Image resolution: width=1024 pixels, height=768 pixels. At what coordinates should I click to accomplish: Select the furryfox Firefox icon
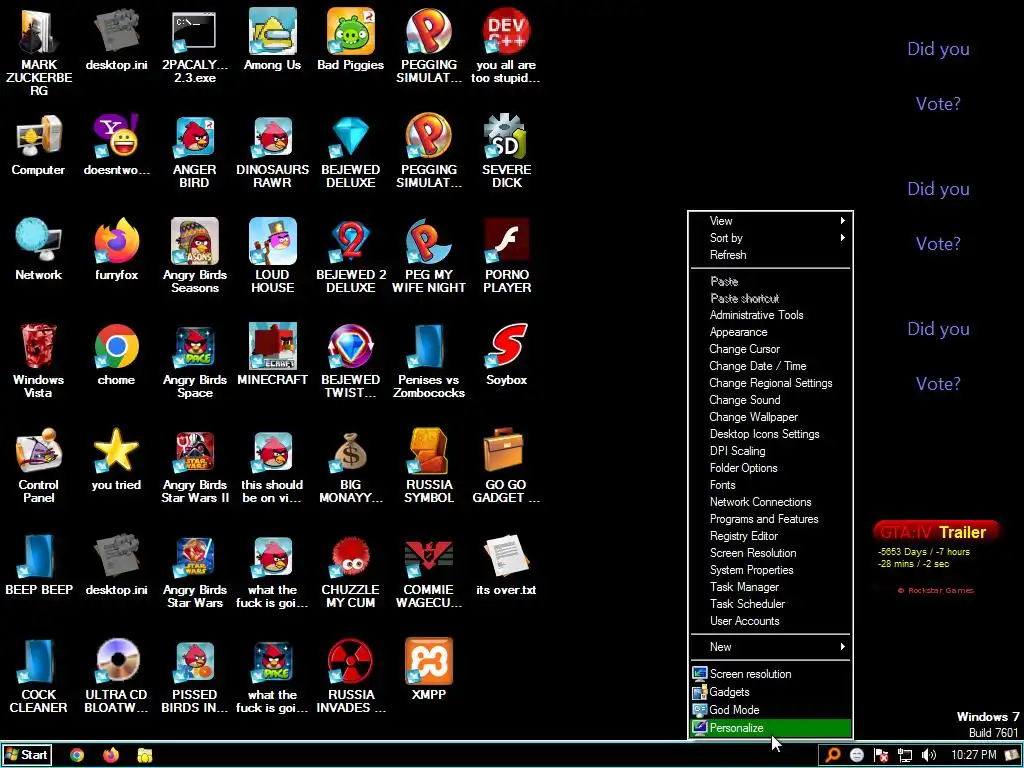coord(116,241)
